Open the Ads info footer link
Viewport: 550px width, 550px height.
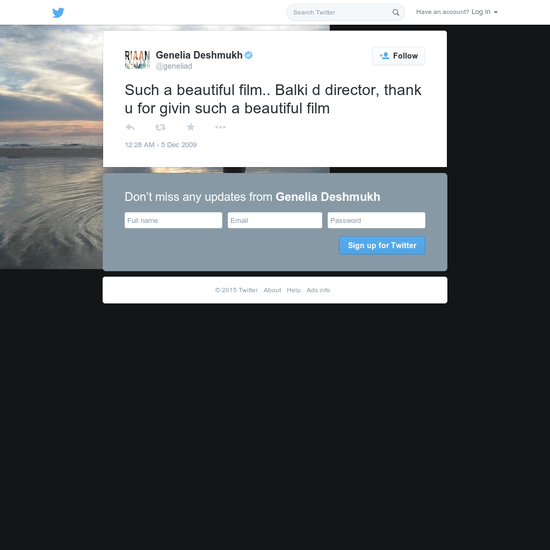coord(318,290)
